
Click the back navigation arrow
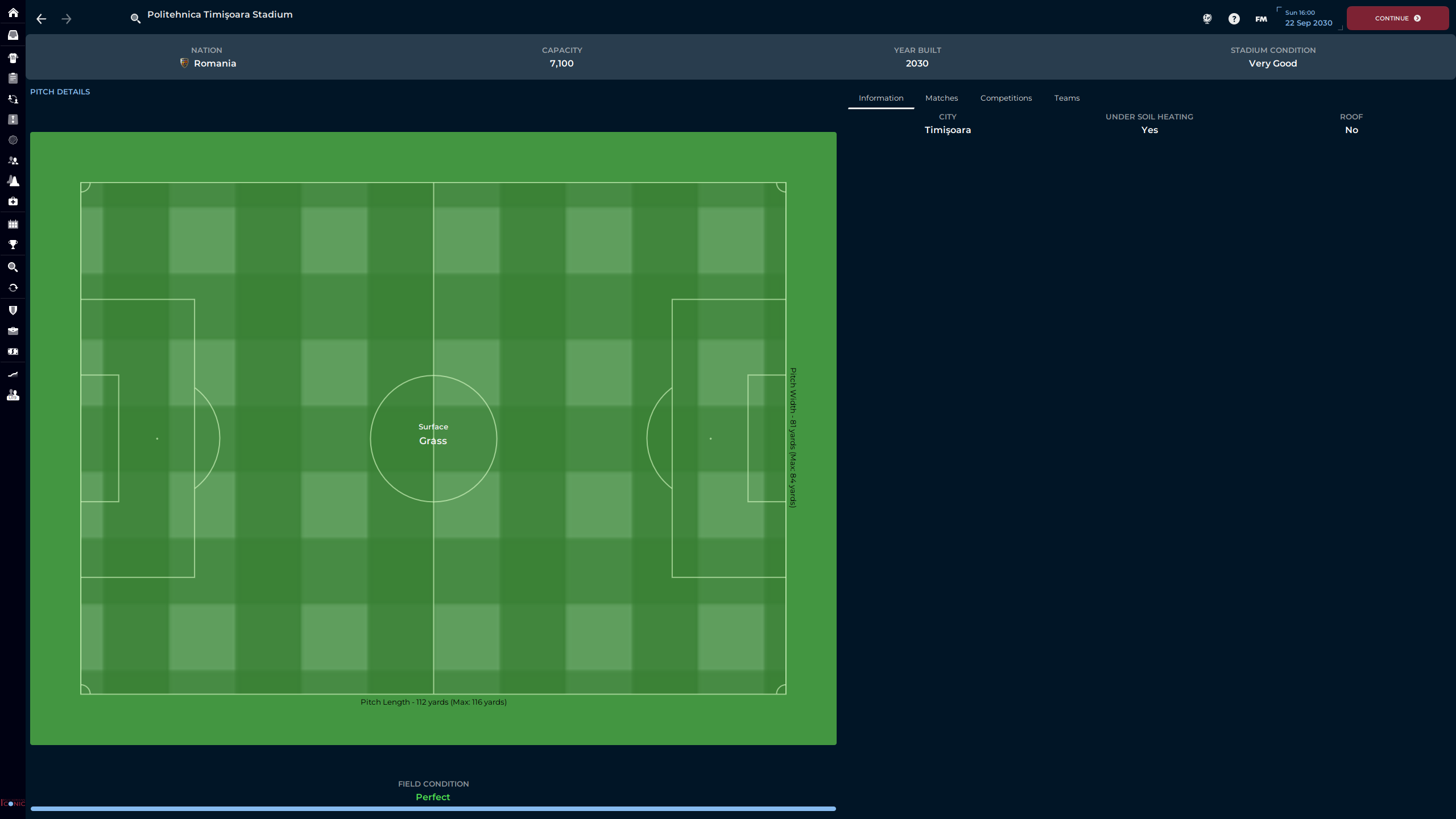(41, 19)
